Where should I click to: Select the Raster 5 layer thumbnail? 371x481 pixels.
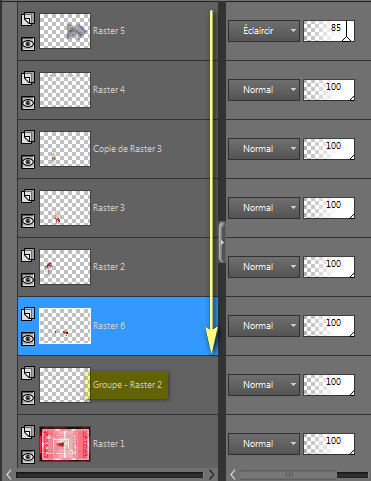65,31
